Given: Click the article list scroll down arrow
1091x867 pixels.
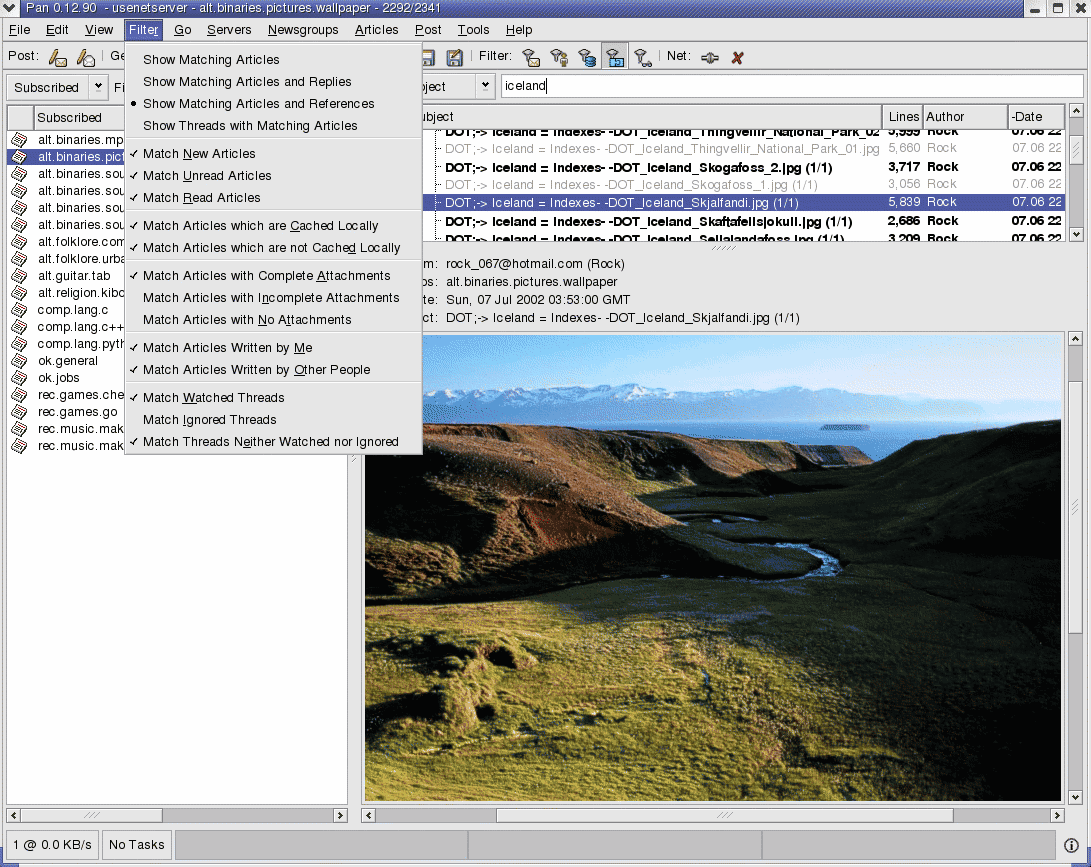Looking at the screenshot, I should point(1076,234).
